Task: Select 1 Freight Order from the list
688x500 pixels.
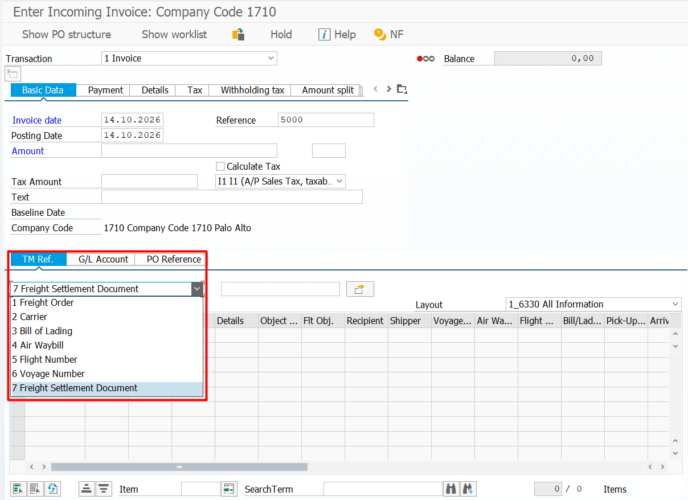Action: (x=107, y=303)
